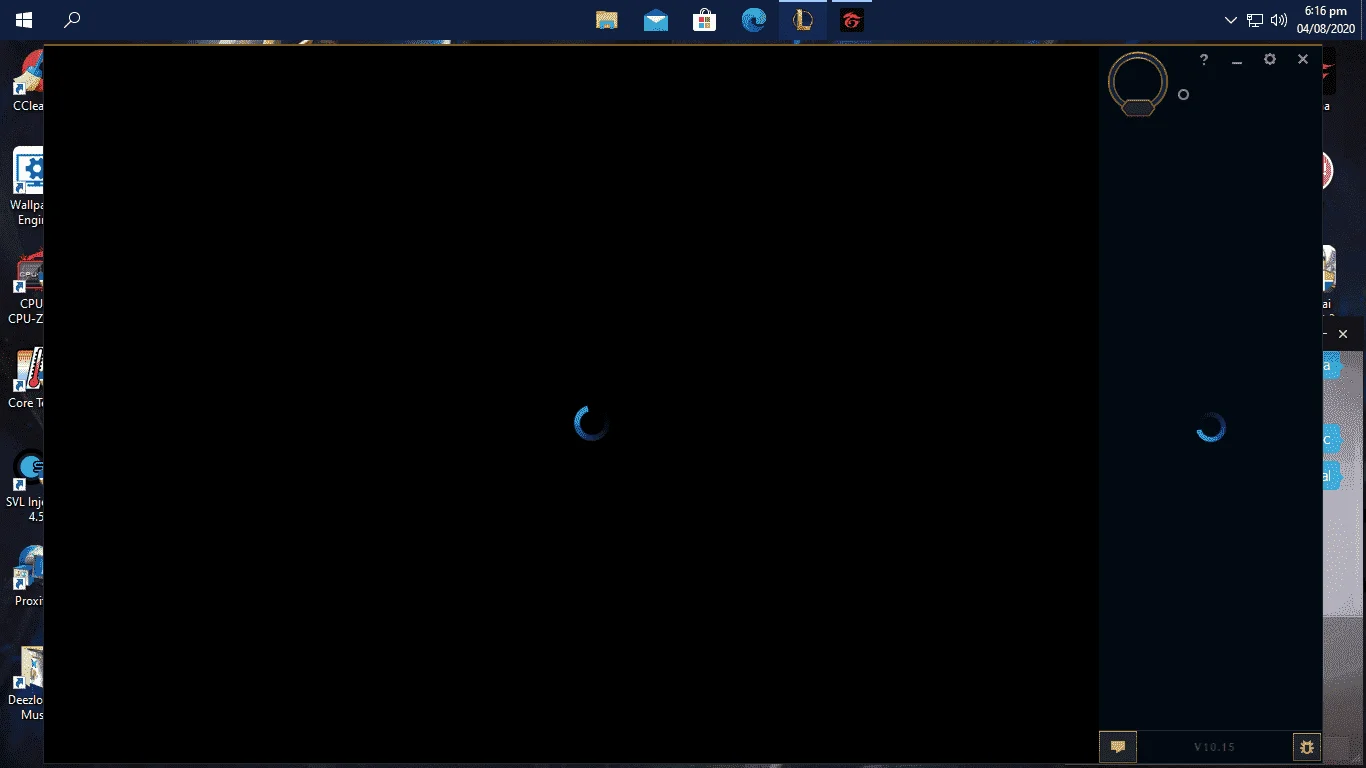1366x768 pixels.
Task: Minimize the League client window
Action: (x=1237, y=60)
